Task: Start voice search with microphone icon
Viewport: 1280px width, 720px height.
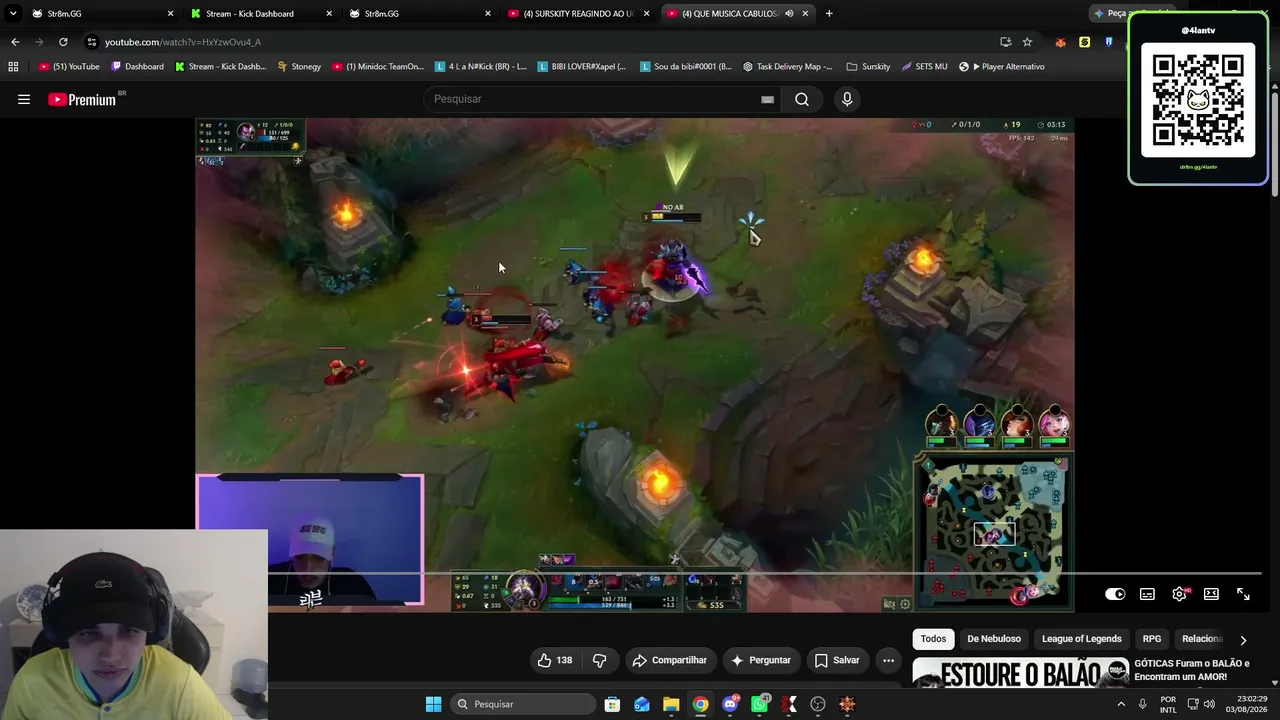Action: click(847, 99)
